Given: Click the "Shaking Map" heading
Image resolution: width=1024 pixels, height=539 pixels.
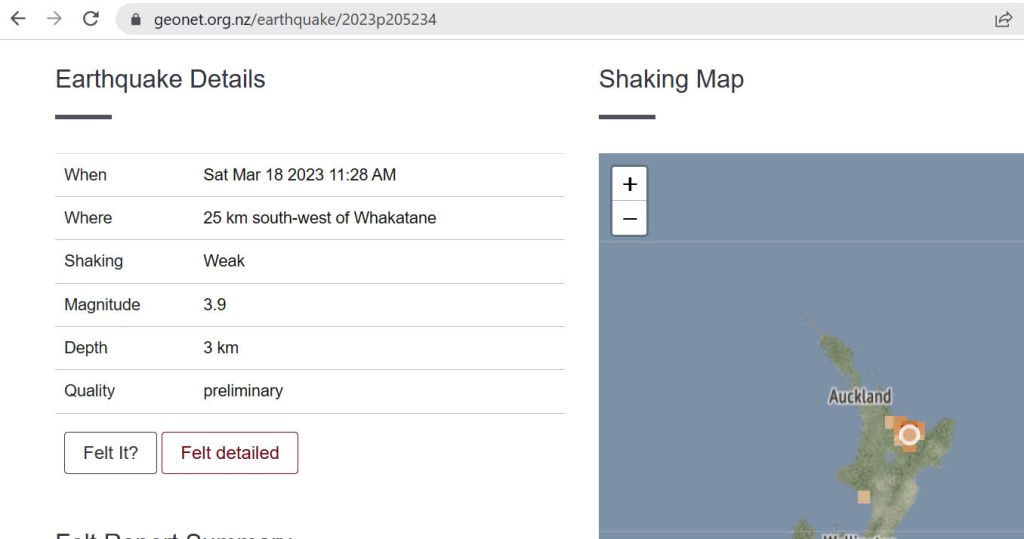Looking at the screenshot, I should pos(671,80).
